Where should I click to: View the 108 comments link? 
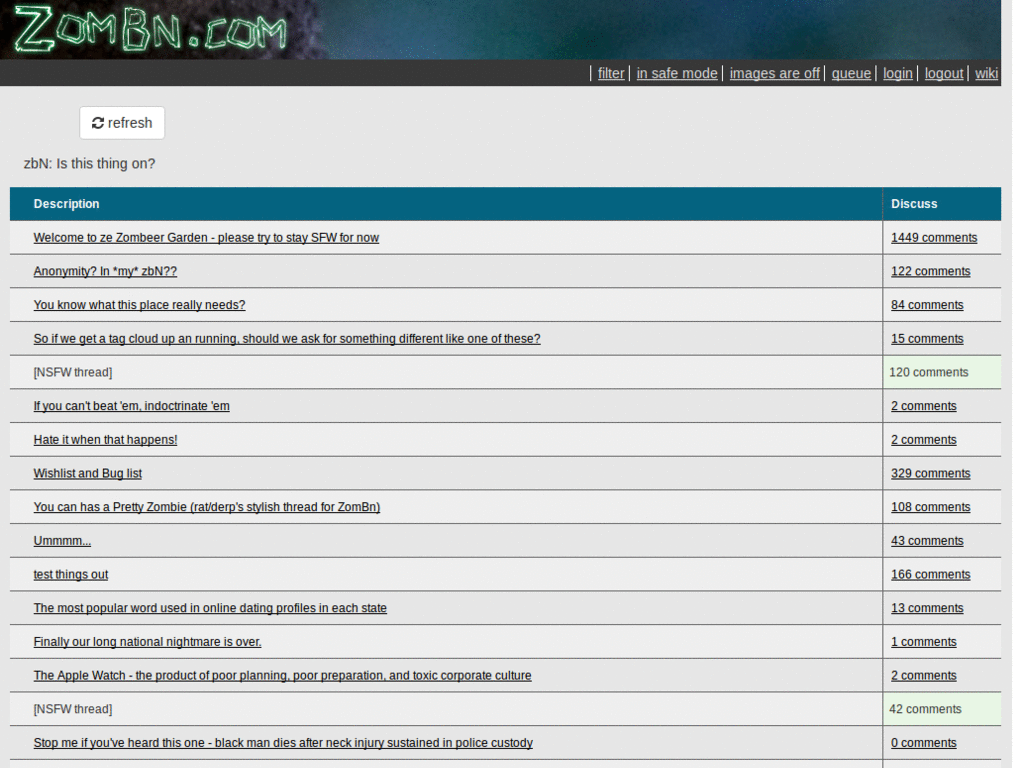pos(931,507)
